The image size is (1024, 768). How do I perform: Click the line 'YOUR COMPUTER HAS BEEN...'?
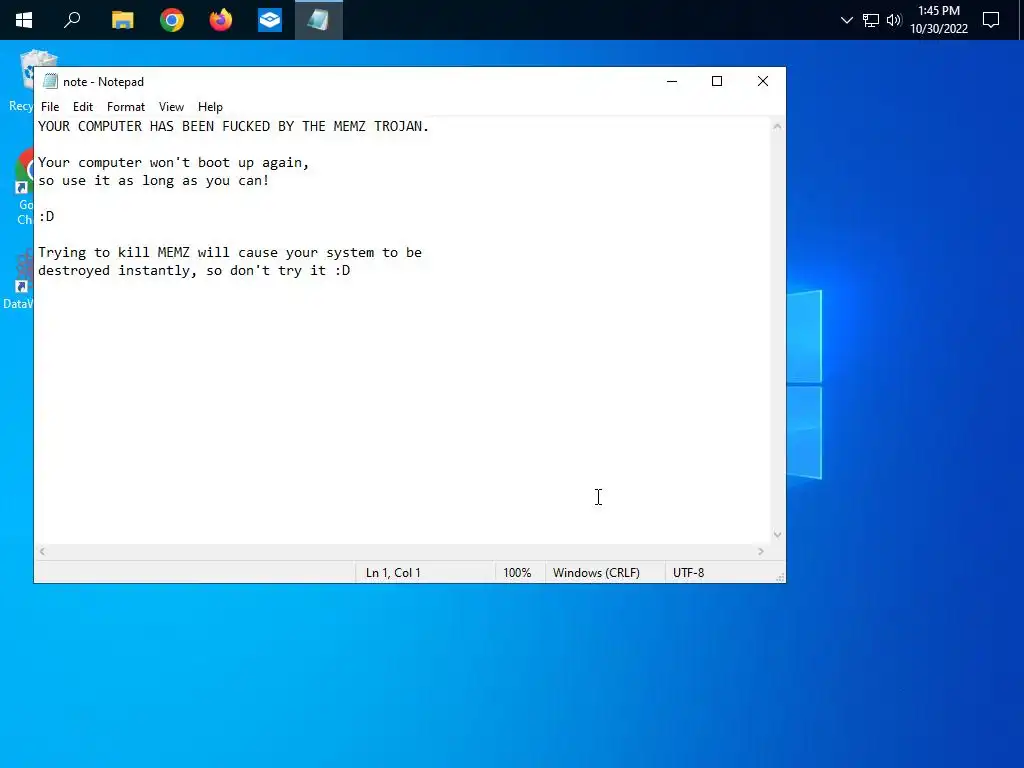click(233, 126)
